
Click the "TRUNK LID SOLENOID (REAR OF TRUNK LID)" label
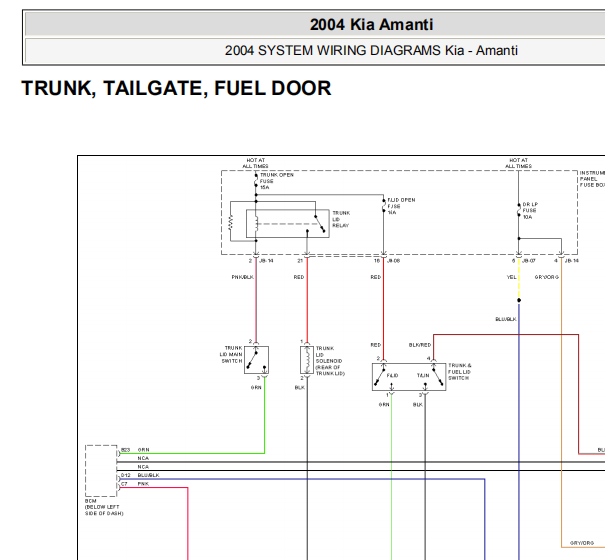[330, 361]
